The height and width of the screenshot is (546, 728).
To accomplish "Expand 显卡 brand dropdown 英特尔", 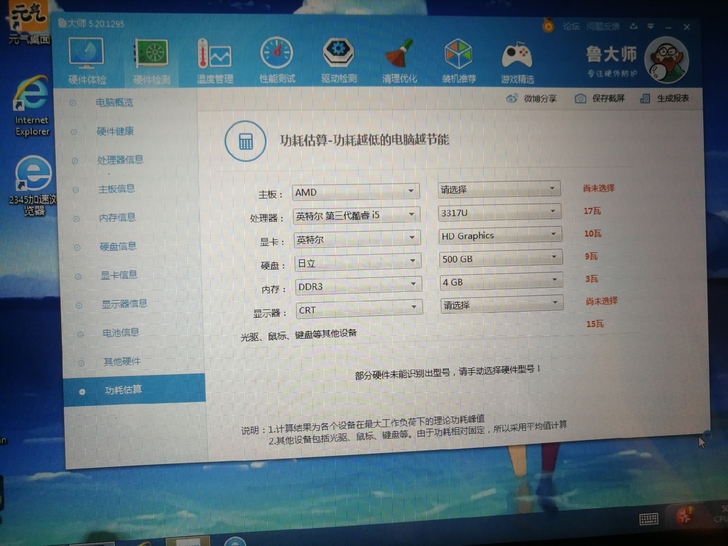I will click(358, 239).
